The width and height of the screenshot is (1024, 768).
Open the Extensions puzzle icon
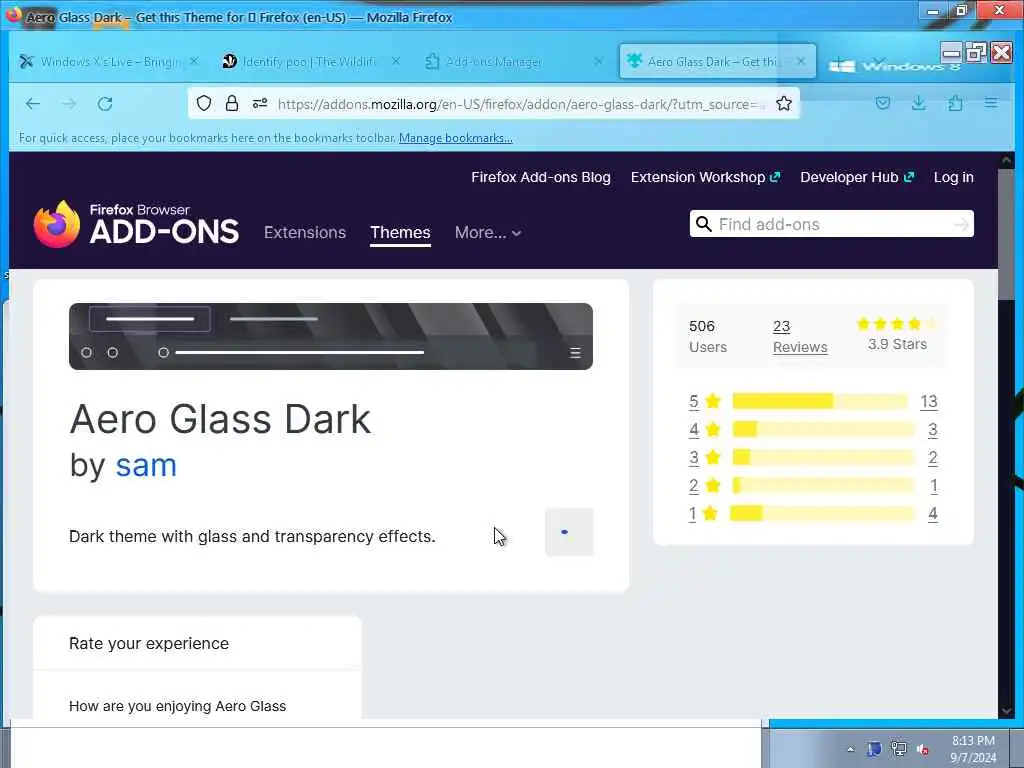[955, 103]
